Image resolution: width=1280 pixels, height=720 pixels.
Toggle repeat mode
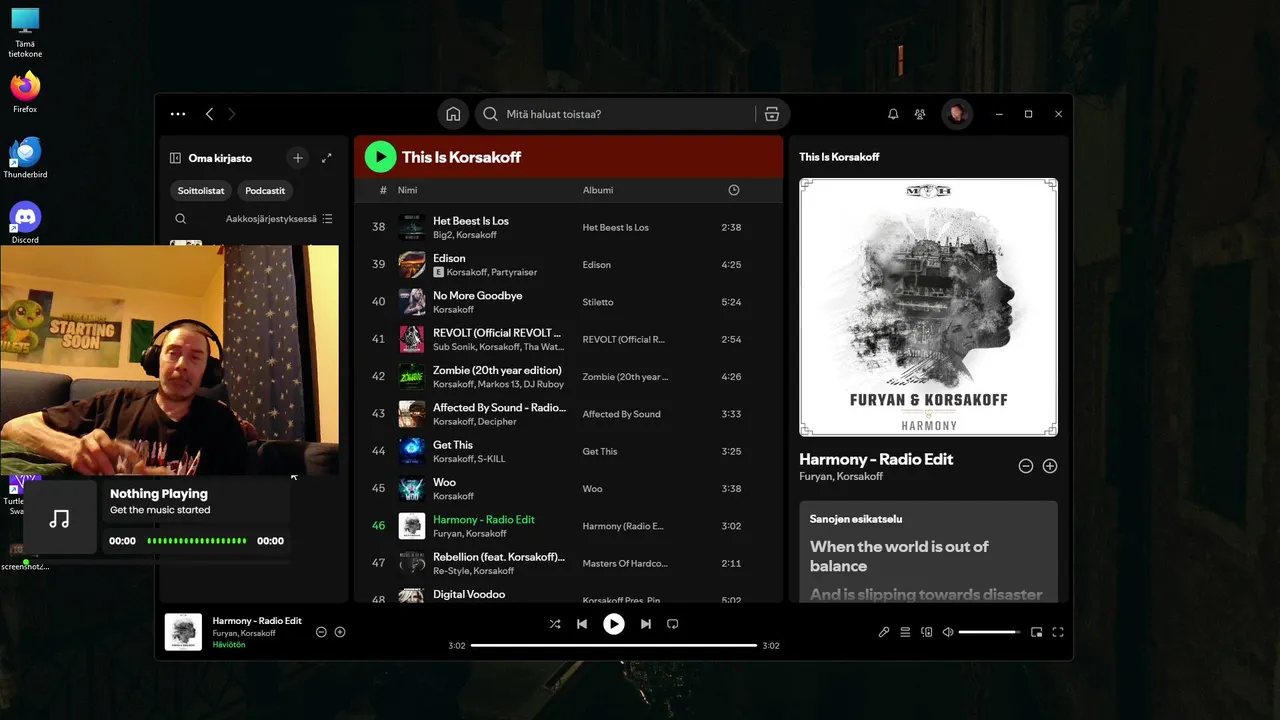673,624
